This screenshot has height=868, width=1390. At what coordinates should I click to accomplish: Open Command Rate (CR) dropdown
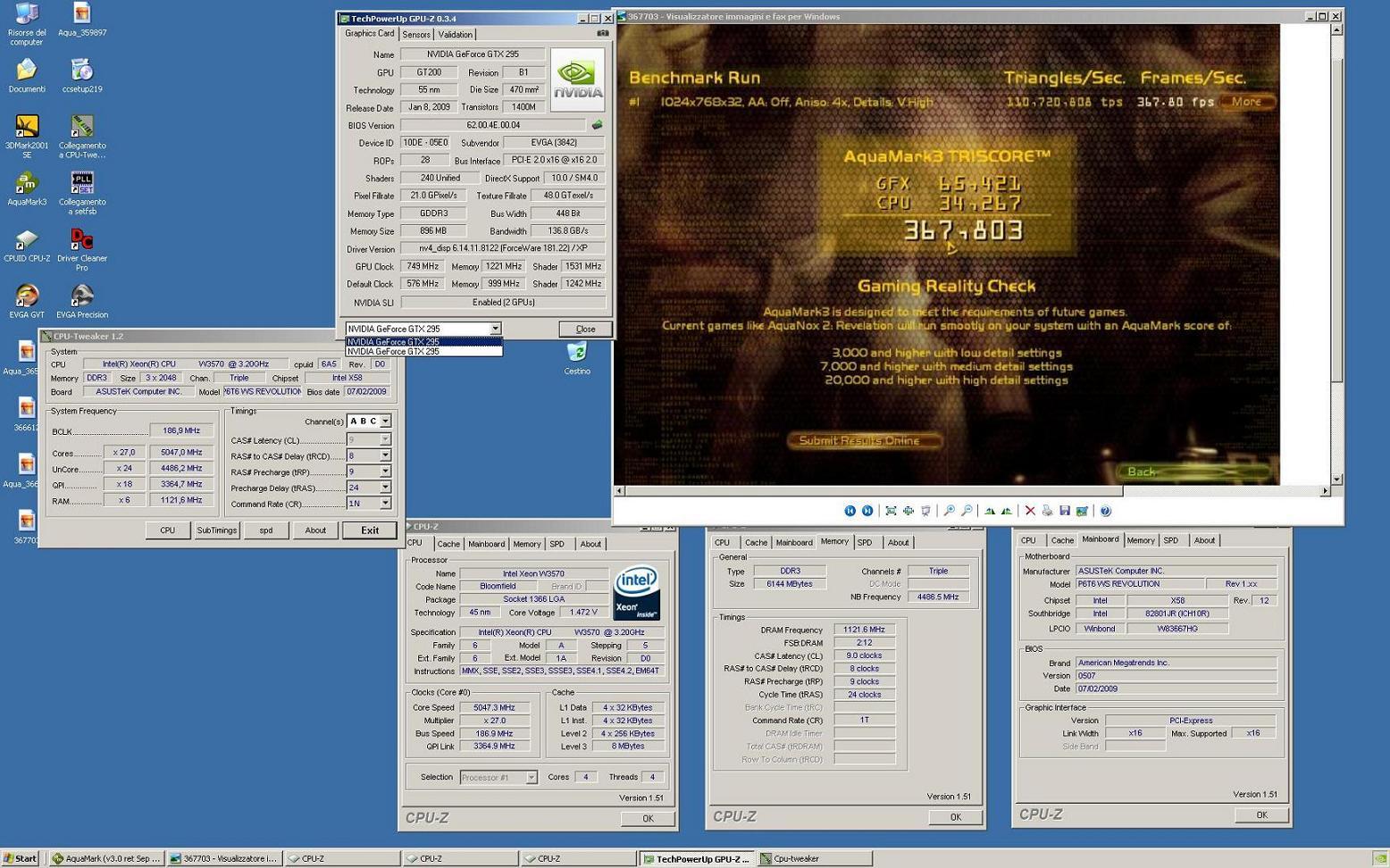(385, 504)
